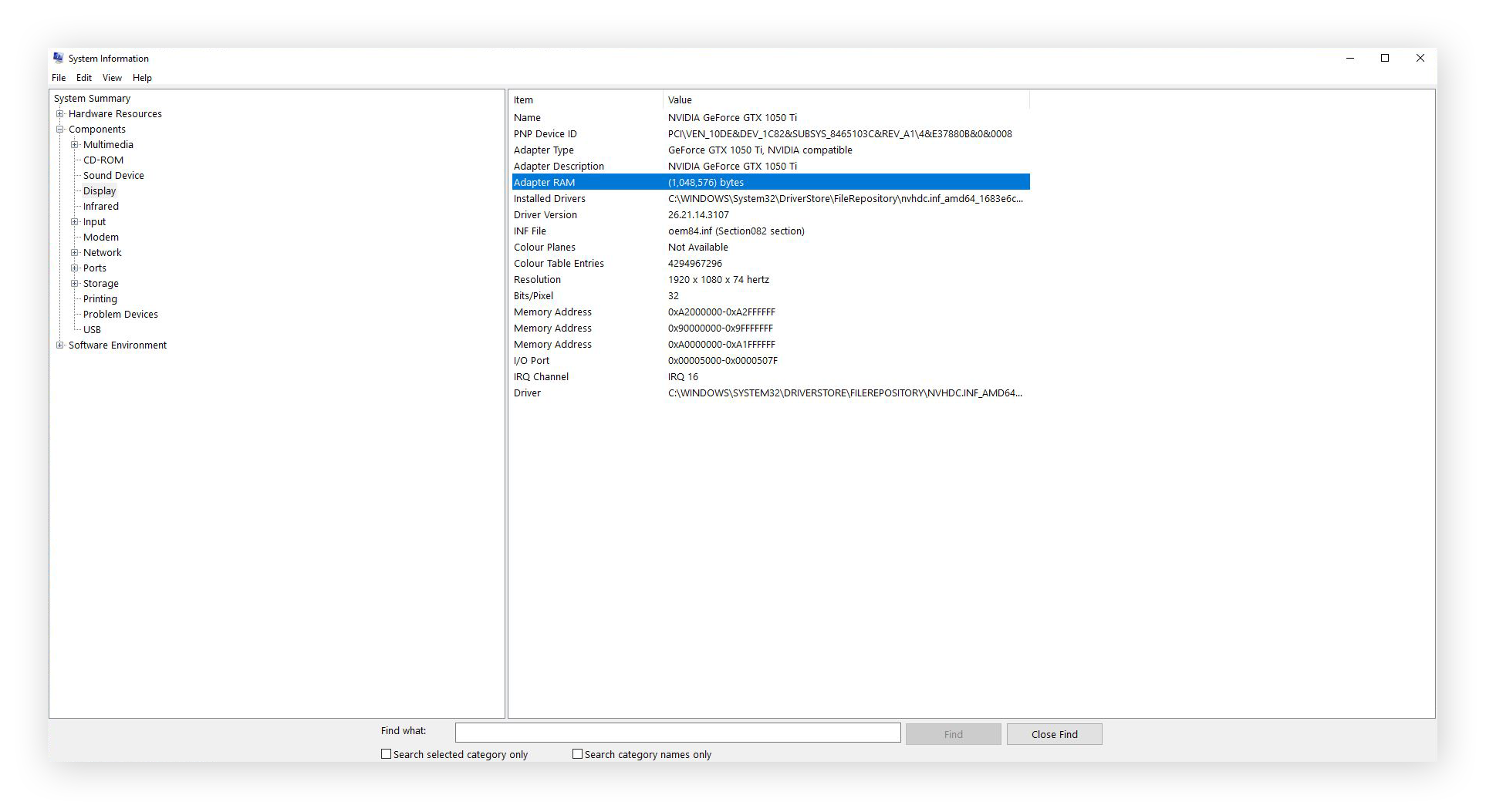
Task: Open the Edit menu
Action: pos(83,77)
